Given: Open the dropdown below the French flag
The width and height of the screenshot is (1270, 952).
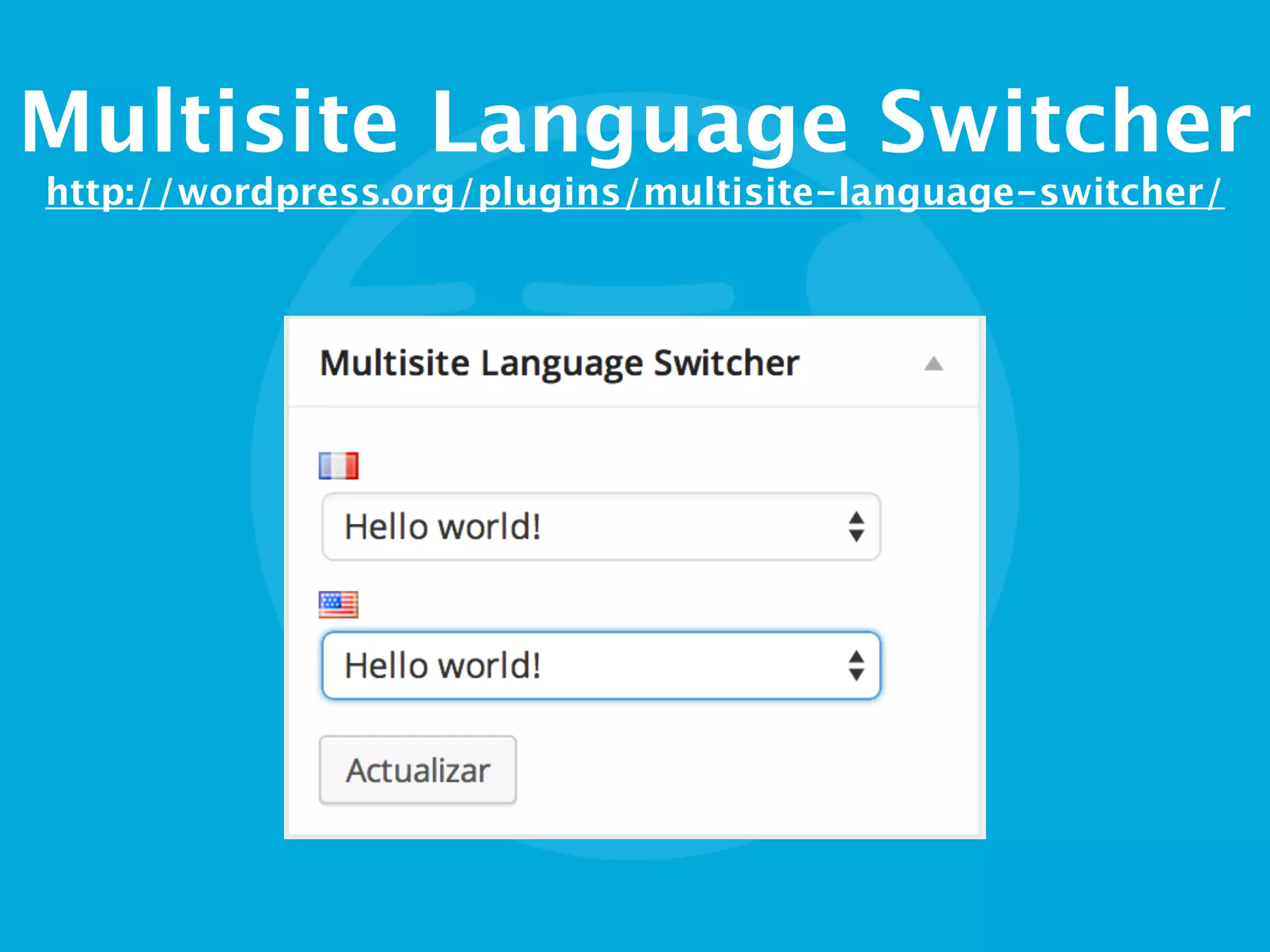Looking at the screenshot, I should coord(601,527).
